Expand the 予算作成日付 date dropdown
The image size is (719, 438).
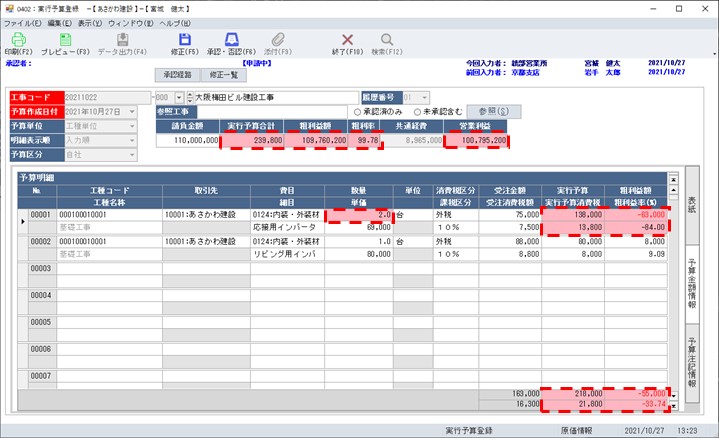(x=131, y=112)
